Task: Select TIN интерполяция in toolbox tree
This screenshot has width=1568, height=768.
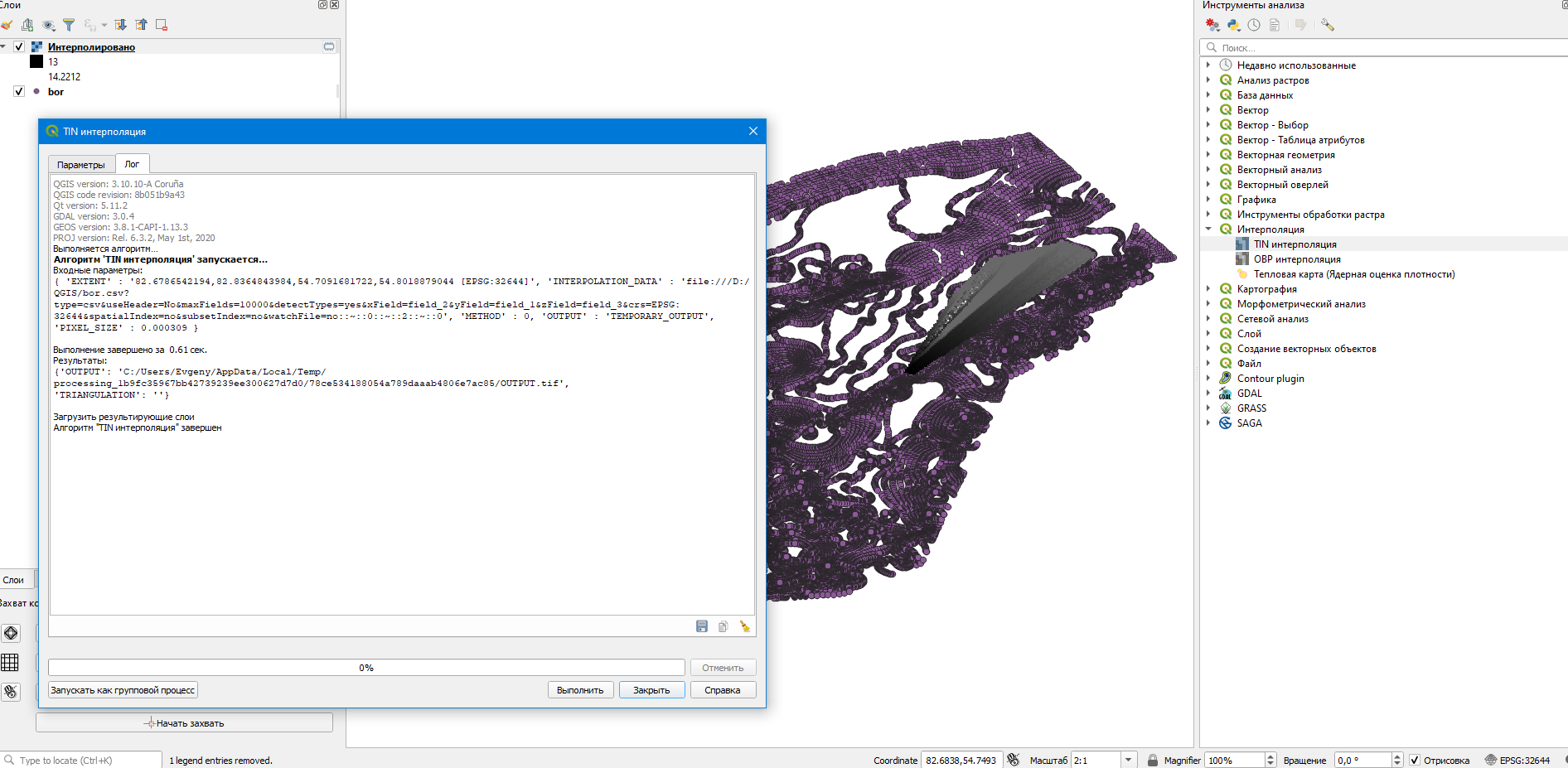Action: (x=1295, y=244)
